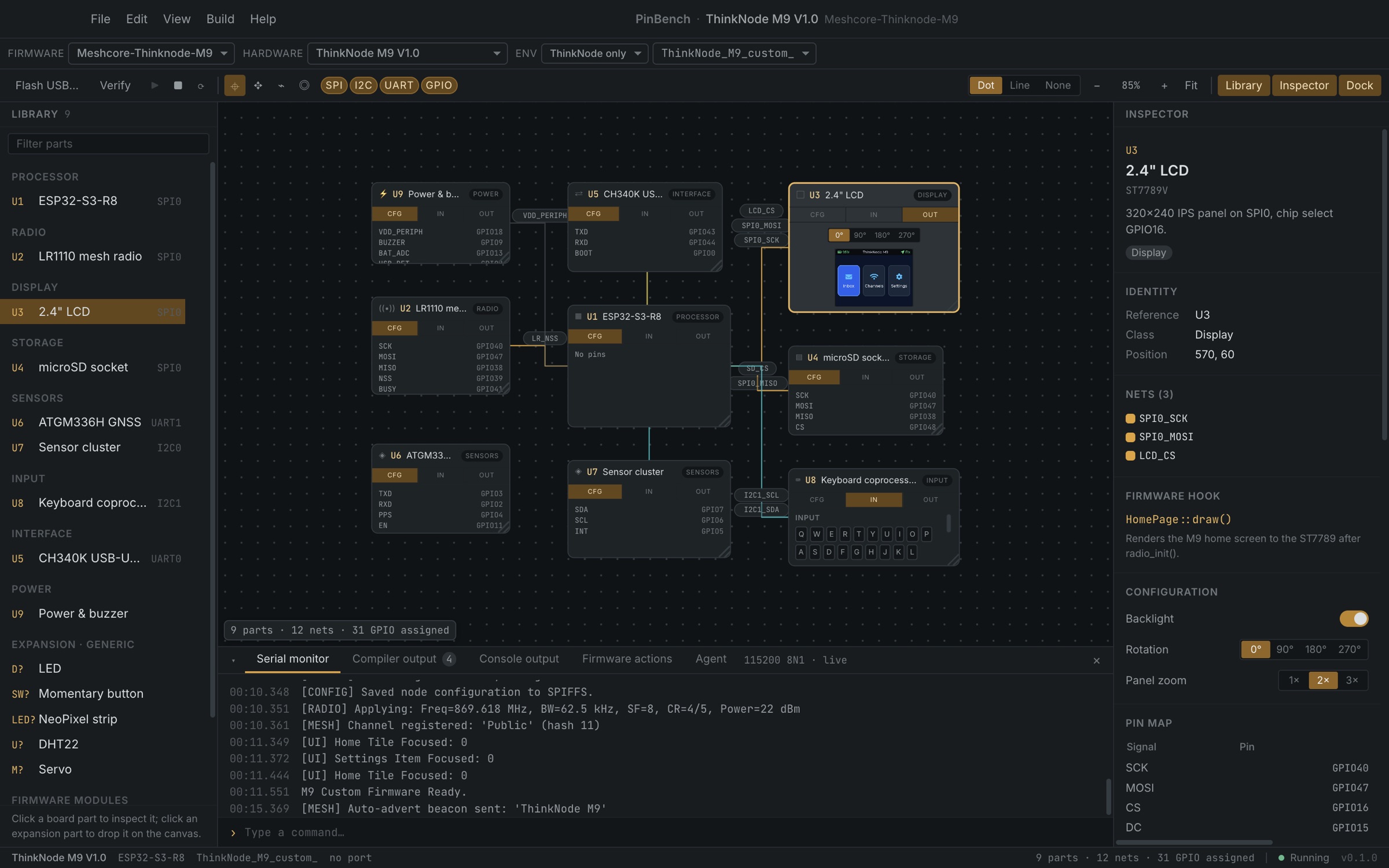Click the play/run icon in the toolbar
Viewport: 1389px width, 868px height.
(x=155, y=85)
